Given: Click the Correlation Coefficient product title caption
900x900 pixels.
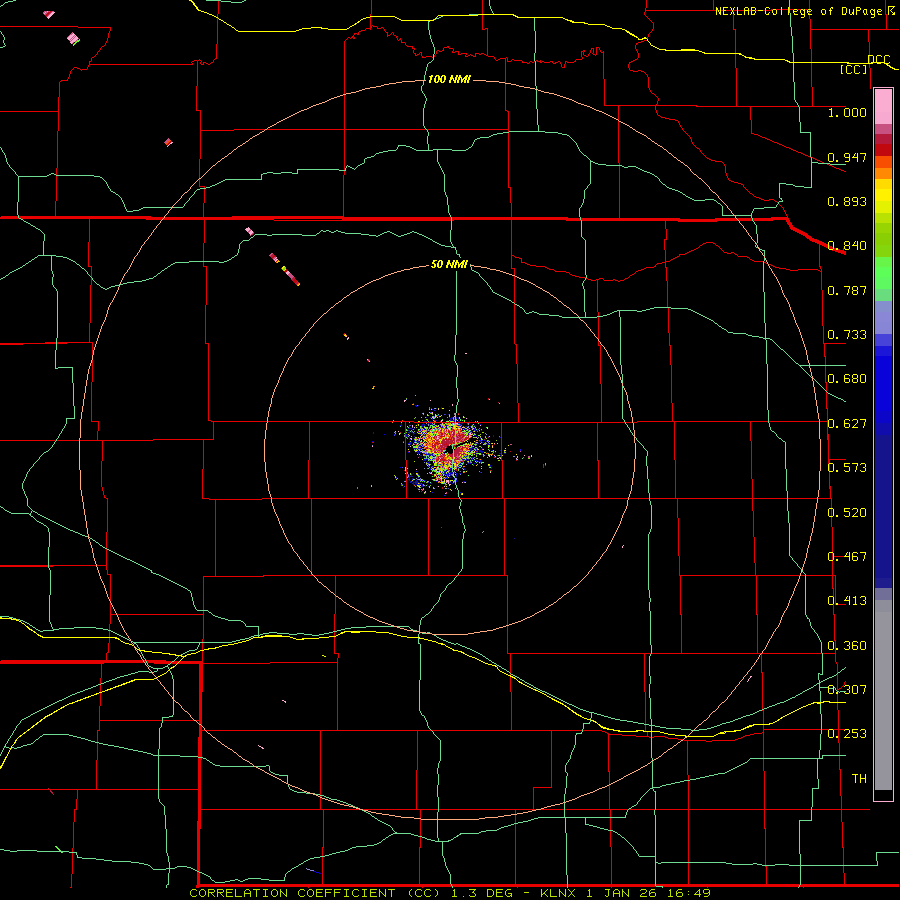Looking at the screenshot, I should pyautogui.click(x=450, y=893).
